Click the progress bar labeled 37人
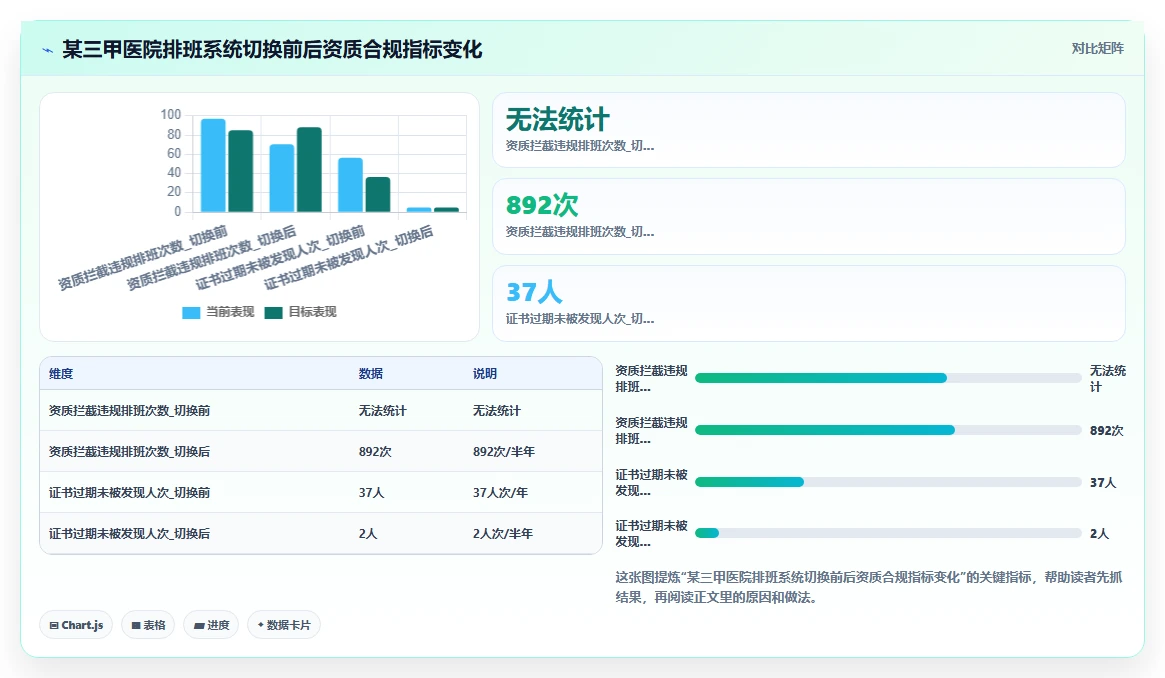The height and width of the screenshot is (678, 1165). pyautogui.click(x=888, y=482)
